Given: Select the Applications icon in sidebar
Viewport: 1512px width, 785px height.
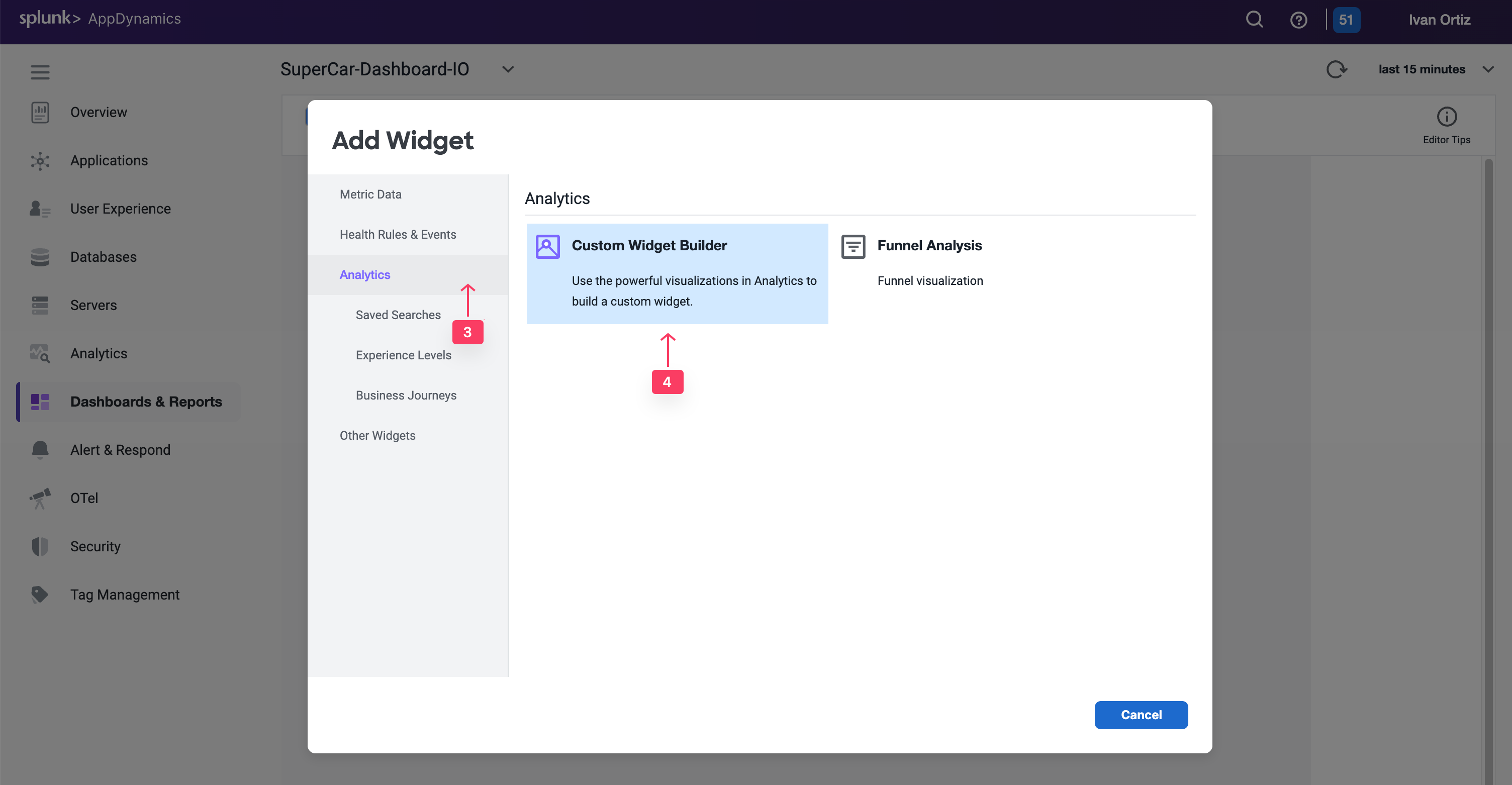Looking at the screenshot, I should click(x=39, y=161).
